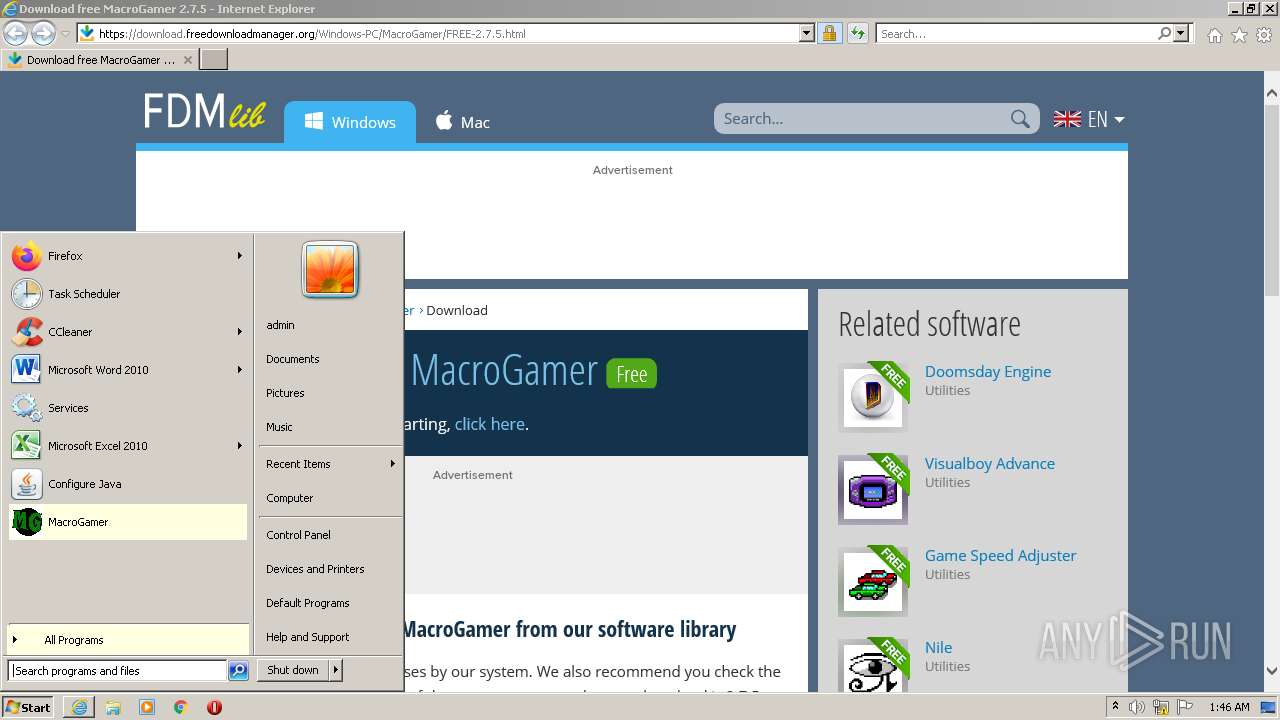1280x720 pixels.
Task: Open Windows Media Player taskbar icon
Action: 147,707
